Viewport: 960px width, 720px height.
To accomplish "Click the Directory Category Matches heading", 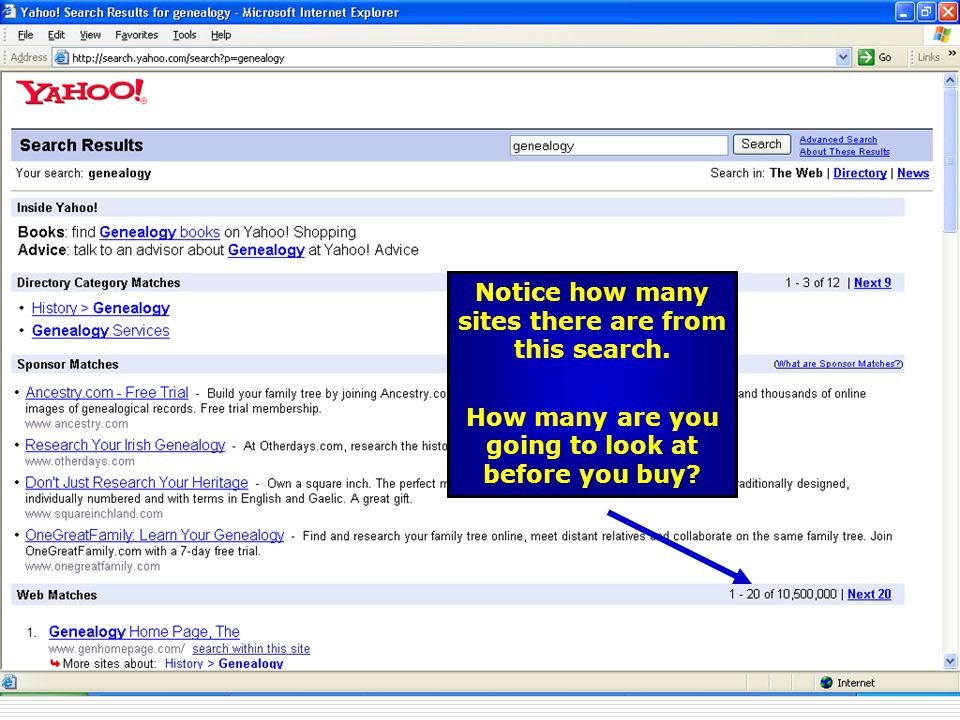I will click(x=99, y=283).
